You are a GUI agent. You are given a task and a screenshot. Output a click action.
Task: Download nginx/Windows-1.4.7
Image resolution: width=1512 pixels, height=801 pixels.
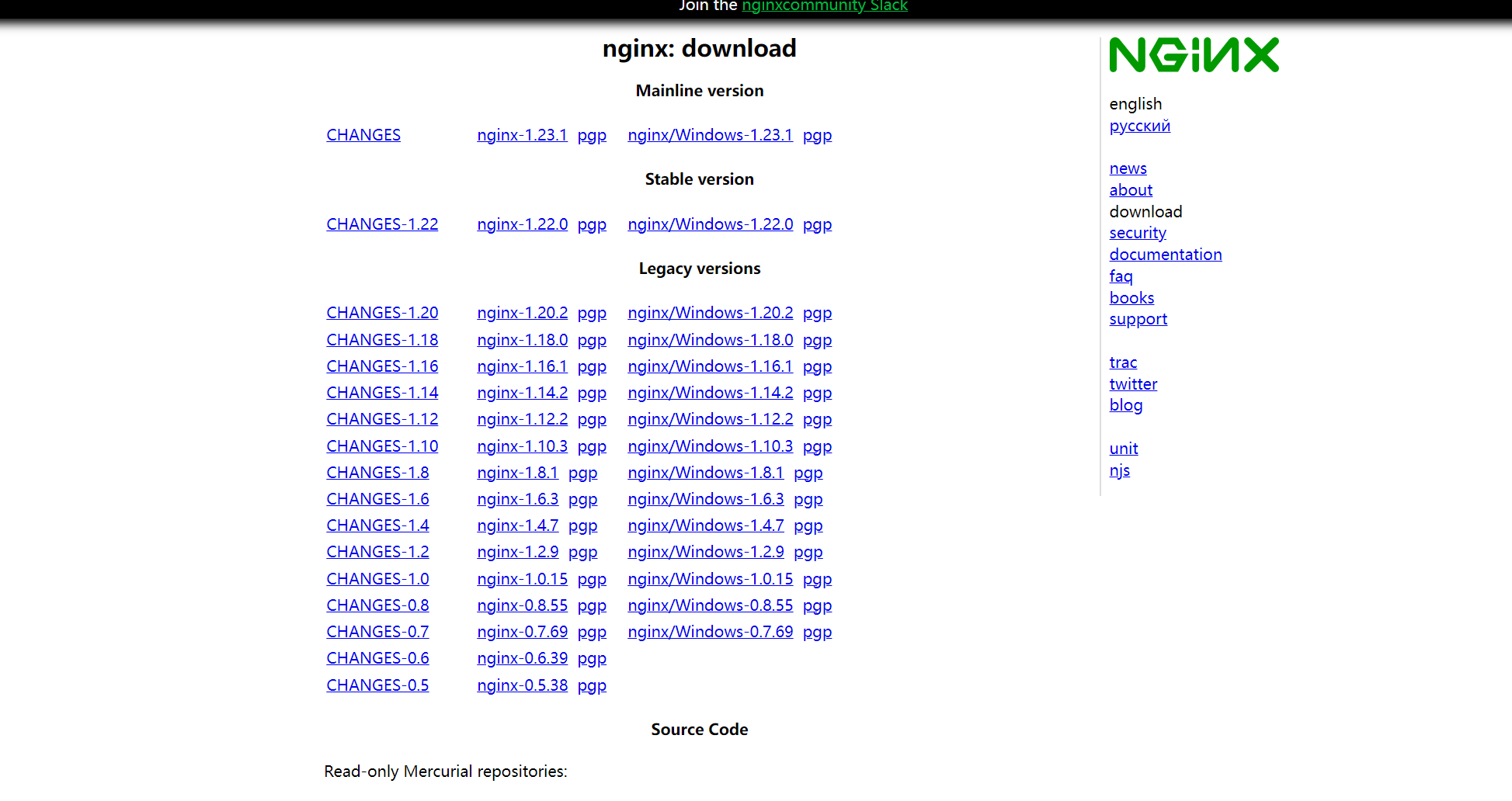click(x=705, y=525)
